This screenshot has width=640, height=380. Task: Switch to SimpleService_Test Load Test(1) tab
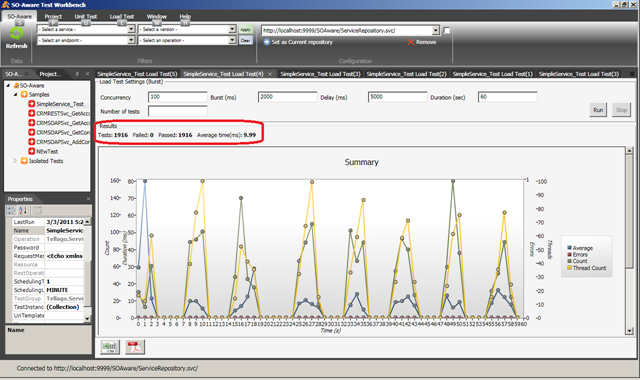coord(493,74)
